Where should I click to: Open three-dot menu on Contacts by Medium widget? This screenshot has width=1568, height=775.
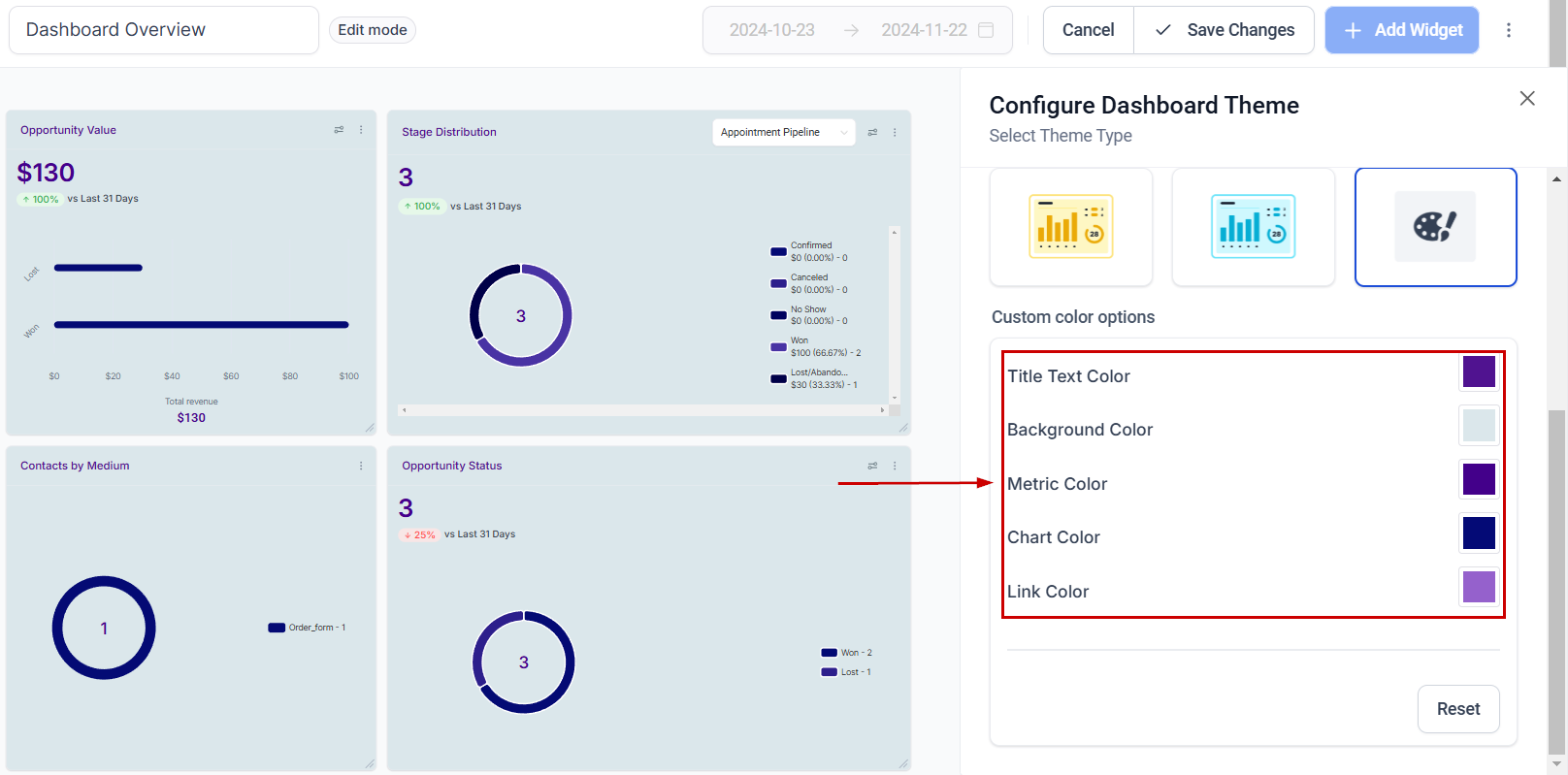361,466
